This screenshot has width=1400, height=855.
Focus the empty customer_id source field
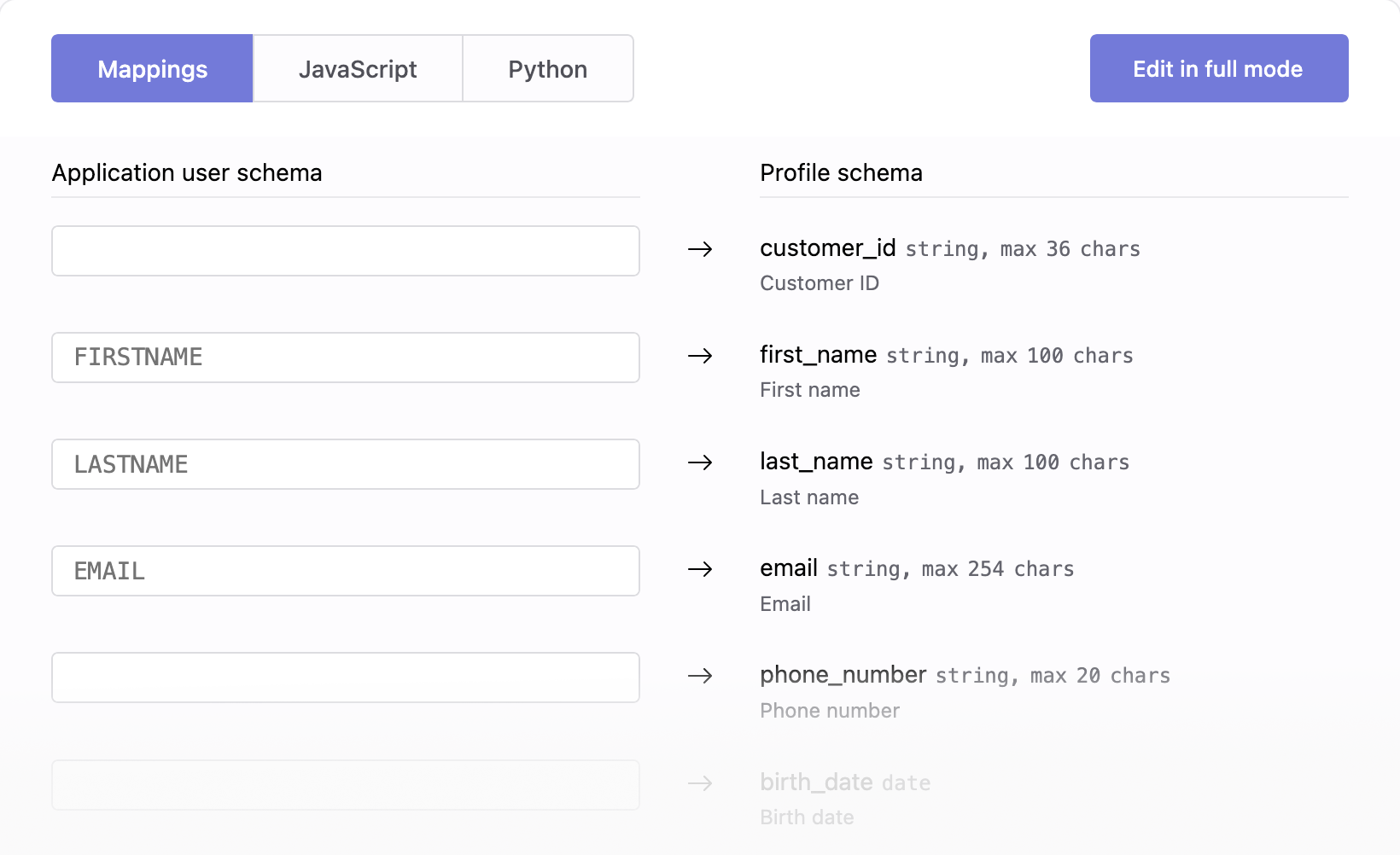click(345, 251)
